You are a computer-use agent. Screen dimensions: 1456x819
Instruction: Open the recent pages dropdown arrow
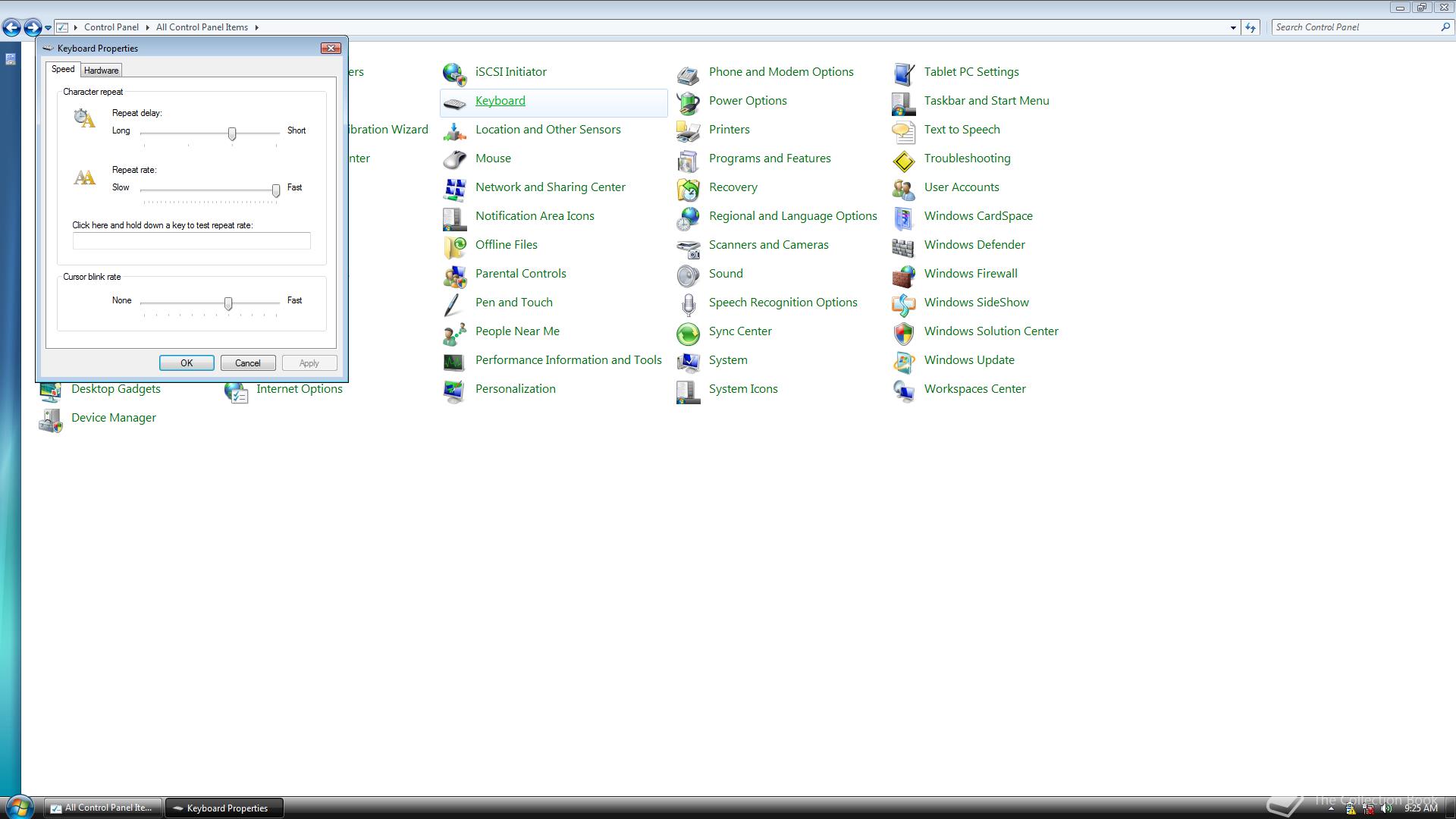tap(48, 27)
